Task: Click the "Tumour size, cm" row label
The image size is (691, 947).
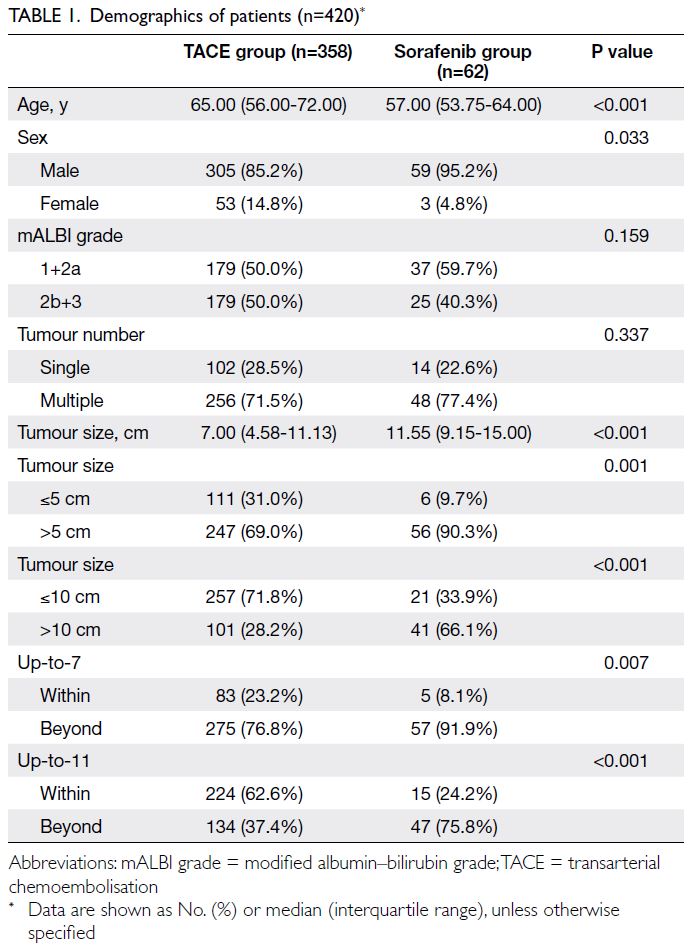Action: coord(85,433)
